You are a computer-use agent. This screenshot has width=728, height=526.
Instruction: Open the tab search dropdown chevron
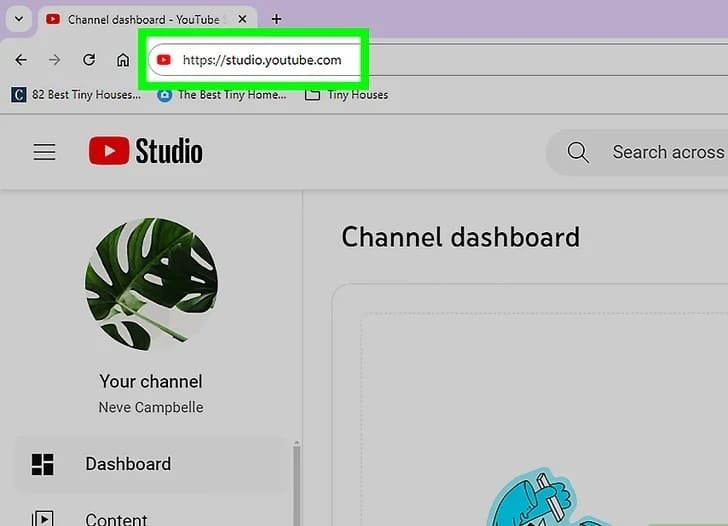[x=18, y=19]
